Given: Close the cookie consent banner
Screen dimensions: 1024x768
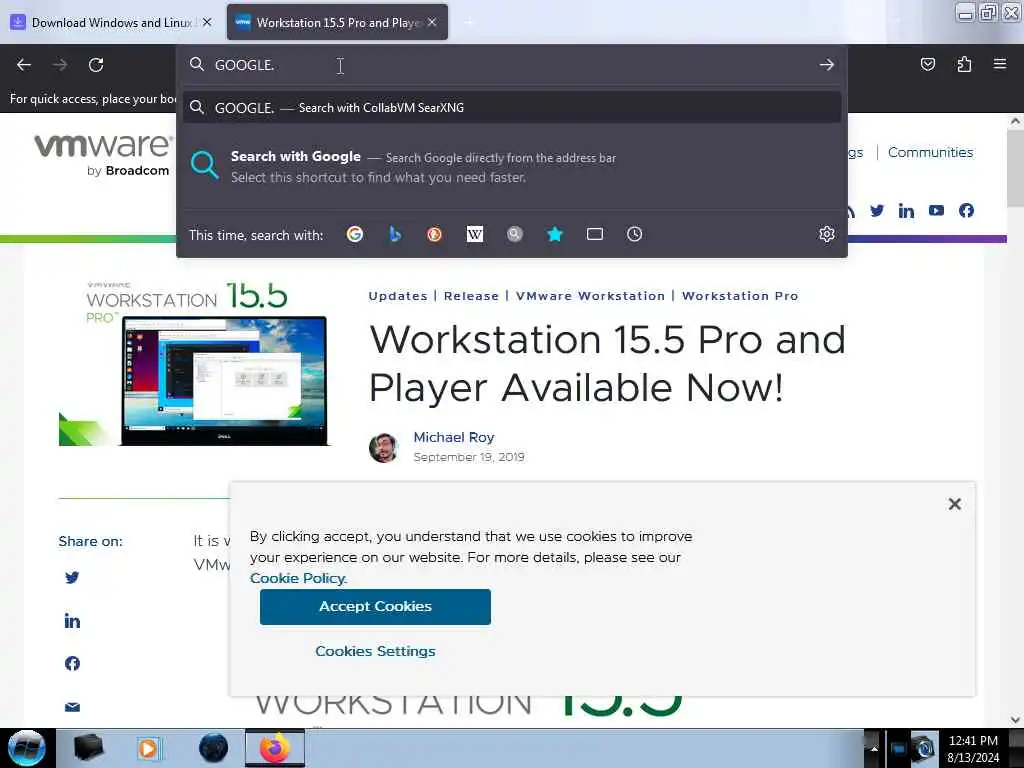Looking at the screenshot, I should [955, 504].
